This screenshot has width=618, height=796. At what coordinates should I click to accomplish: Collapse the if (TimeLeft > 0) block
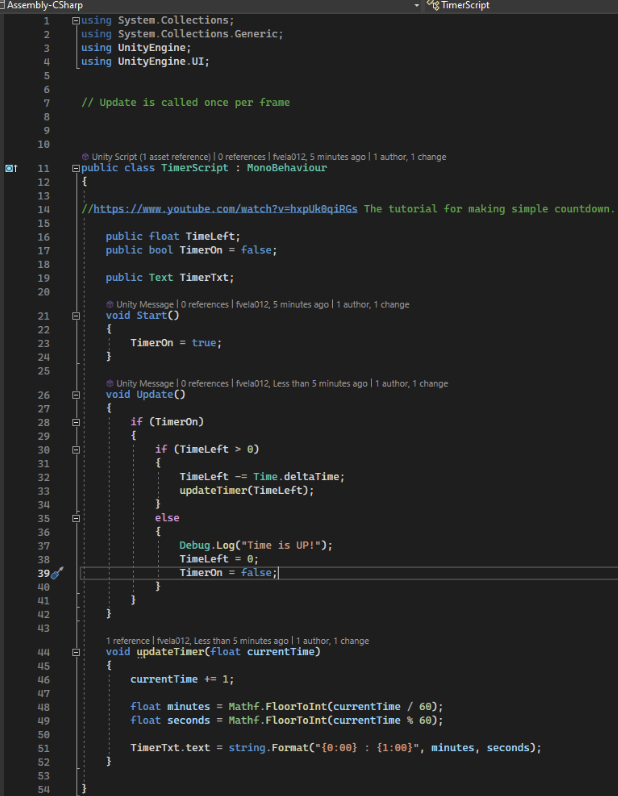pyautogui.click(x=76, y=450)
